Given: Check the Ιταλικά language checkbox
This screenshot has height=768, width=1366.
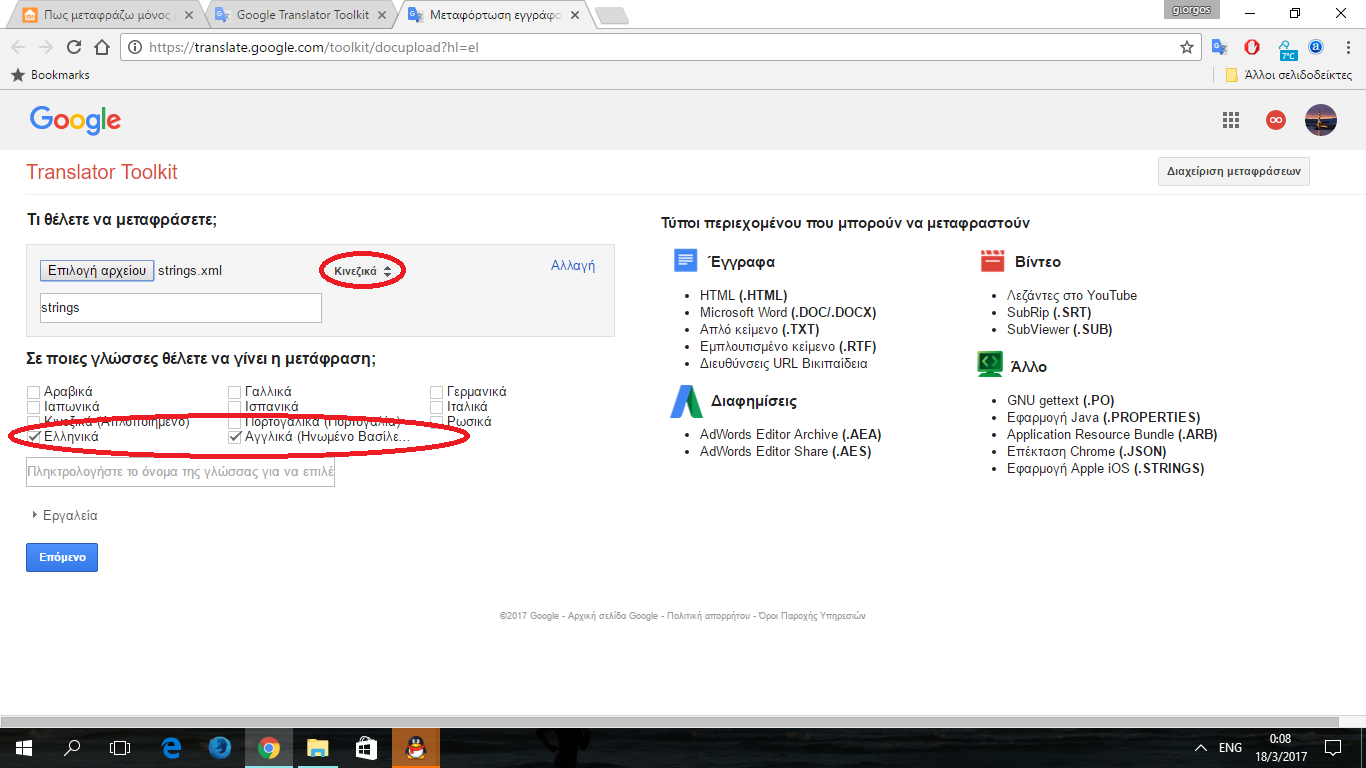Looking at the screenshot, I should (437, 407).
